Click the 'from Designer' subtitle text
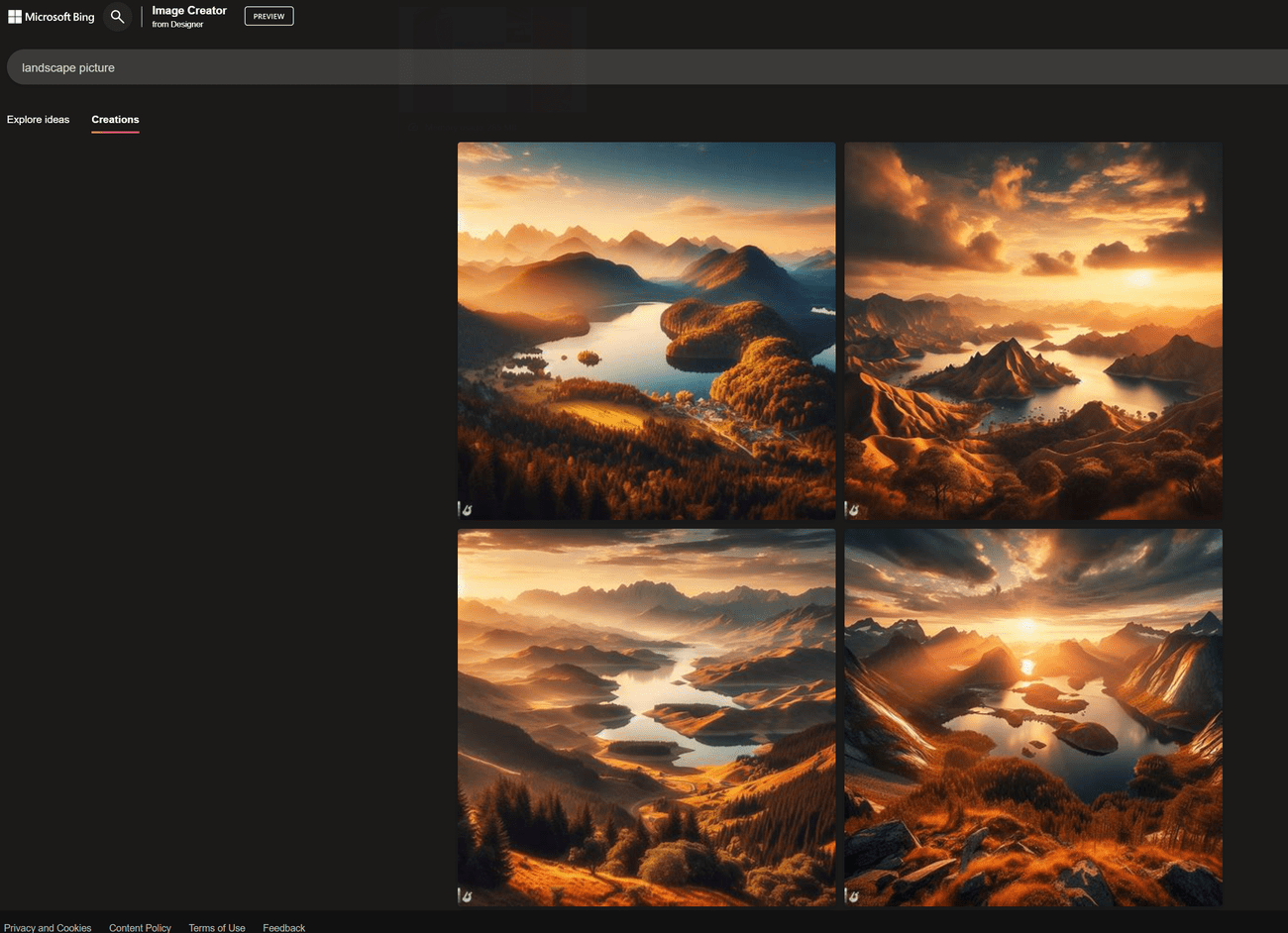1288x933 pixels. 177,25
